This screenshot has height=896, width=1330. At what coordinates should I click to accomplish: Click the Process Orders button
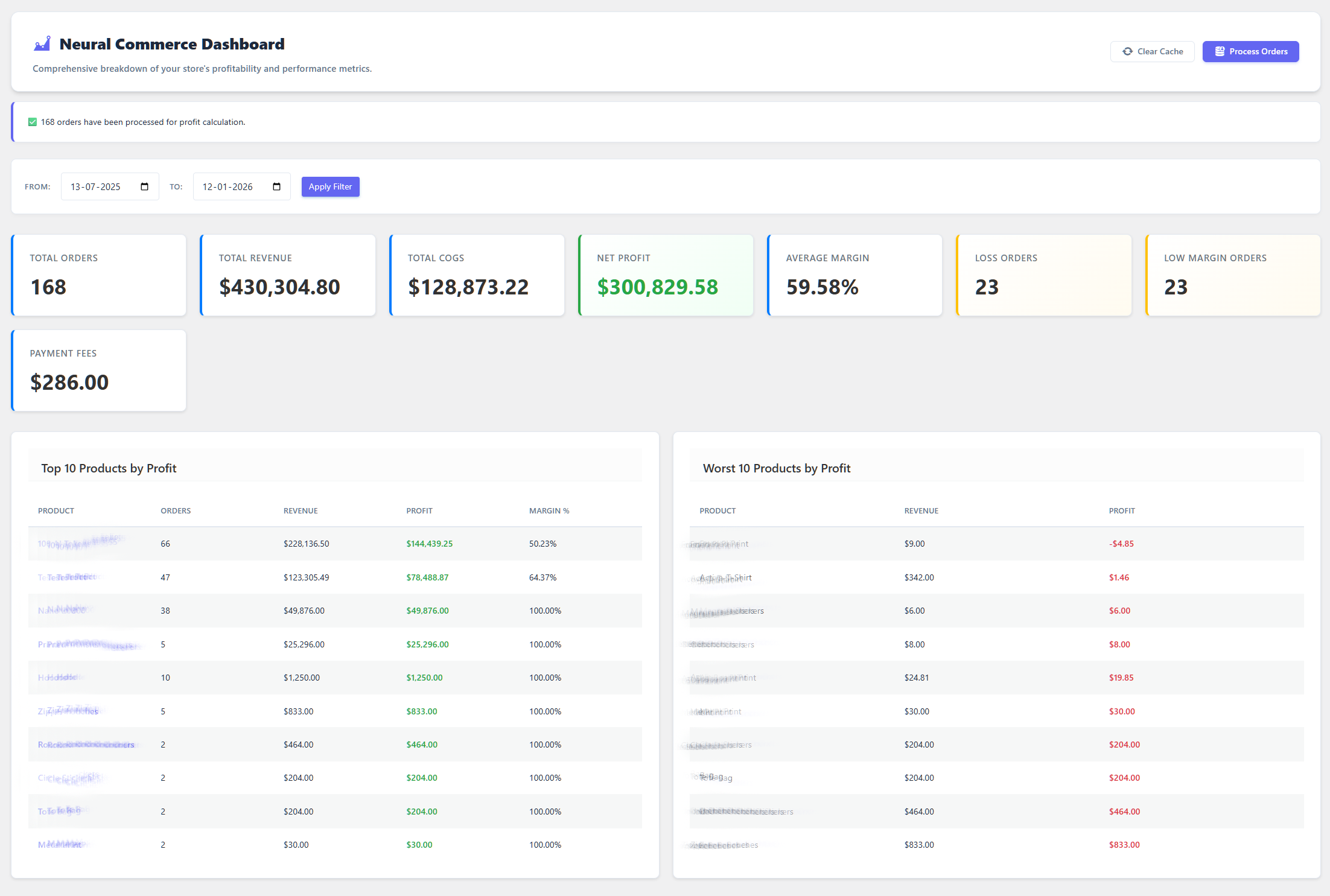pyautogui.click(x=1250, y=52)
